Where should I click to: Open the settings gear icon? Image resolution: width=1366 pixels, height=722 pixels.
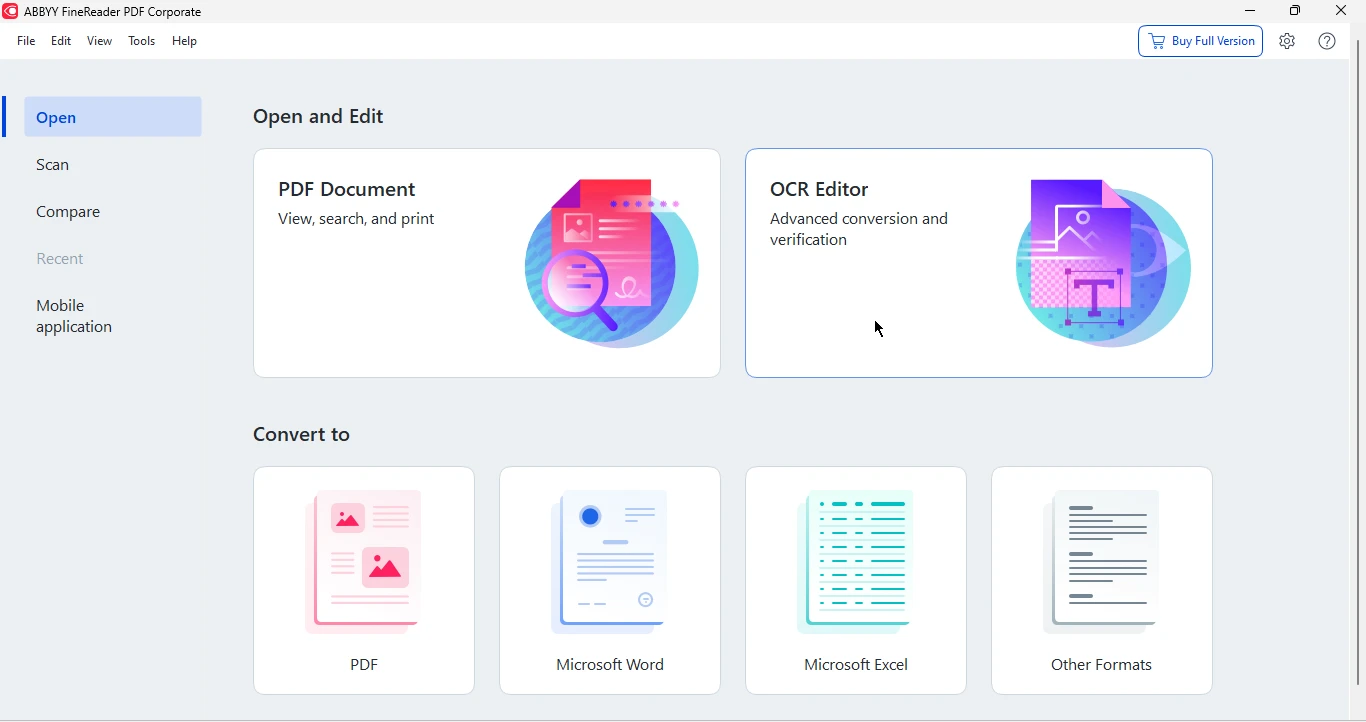(1287, 42)
